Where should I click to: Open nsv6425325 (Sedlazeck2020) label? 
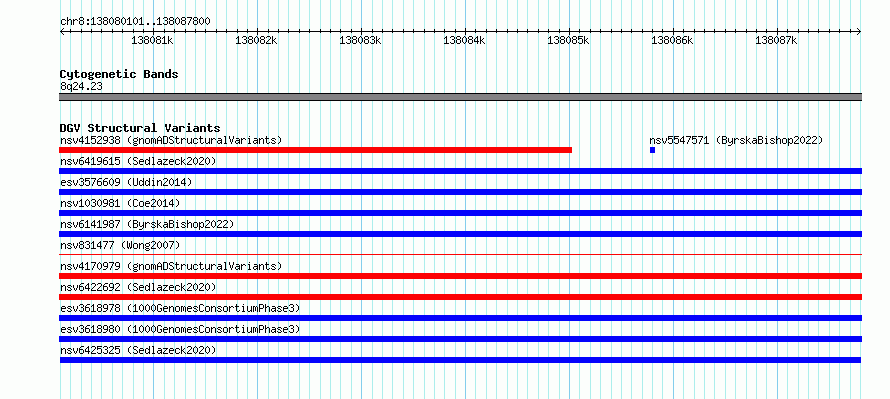[x=138, y=350]
